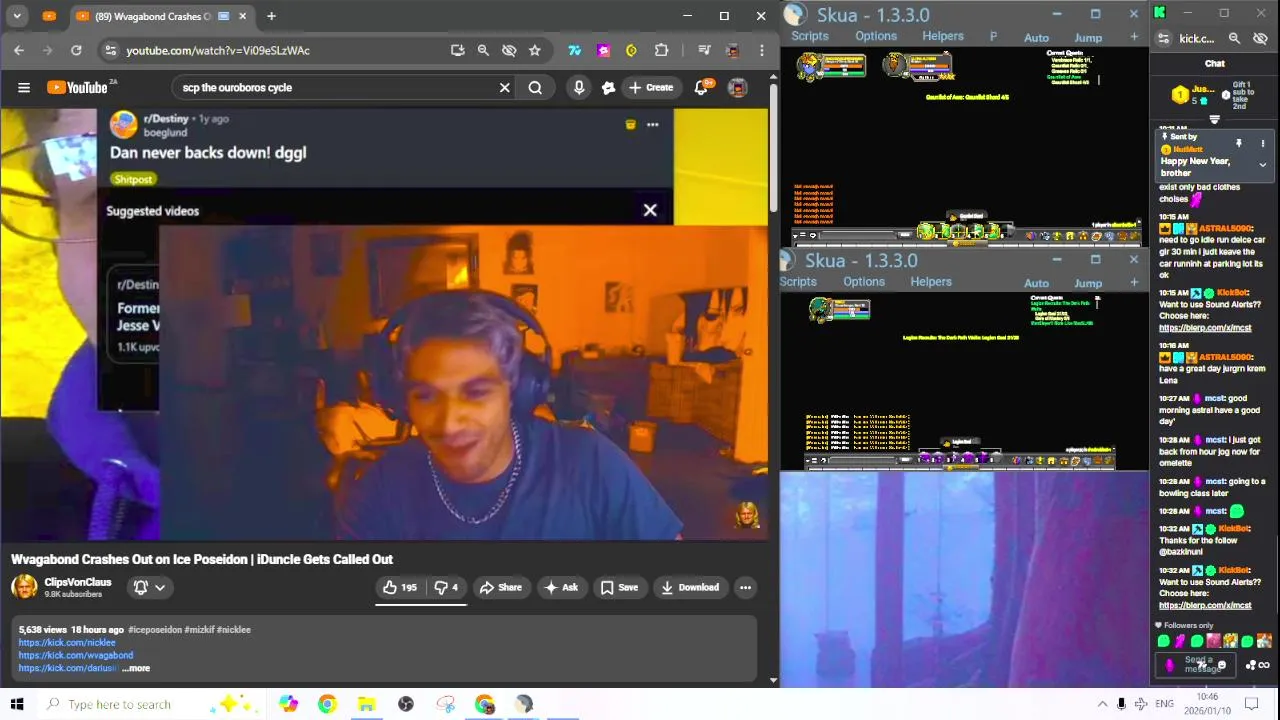Expand the chat gift leaderboard arrow

[1214, 120]
